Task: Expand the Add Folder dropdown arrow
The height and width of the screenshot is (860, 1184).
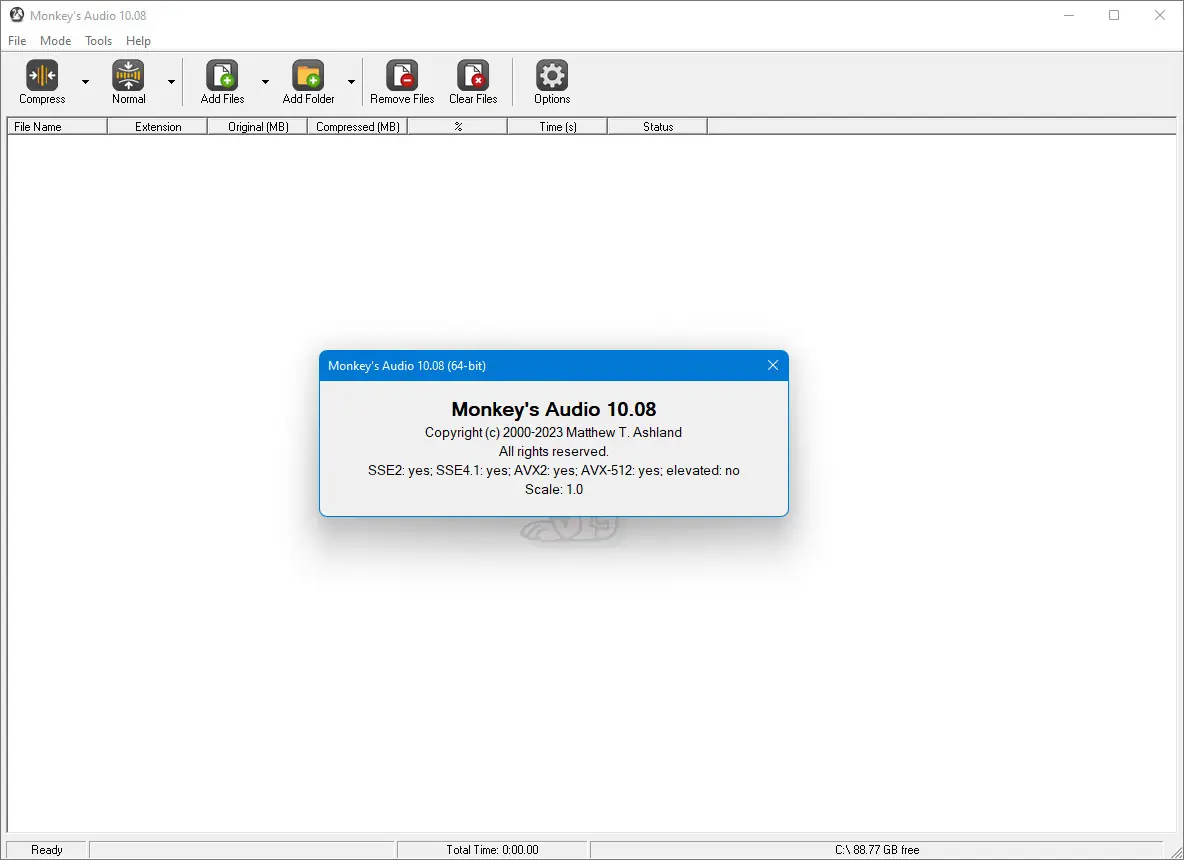Action: click(x=351, y=82)
